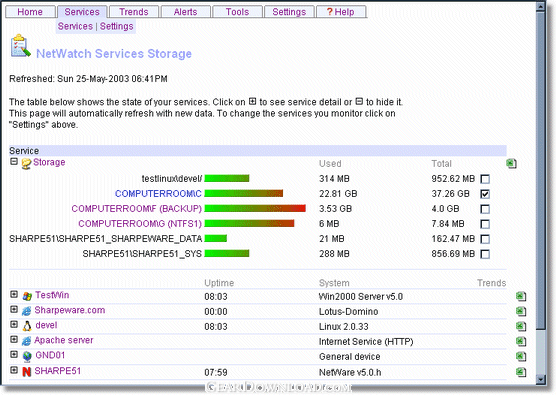Click the COMPUTERROOM\F (BACKUP) usage bar
Screen dimensions: 556x395
255,208
